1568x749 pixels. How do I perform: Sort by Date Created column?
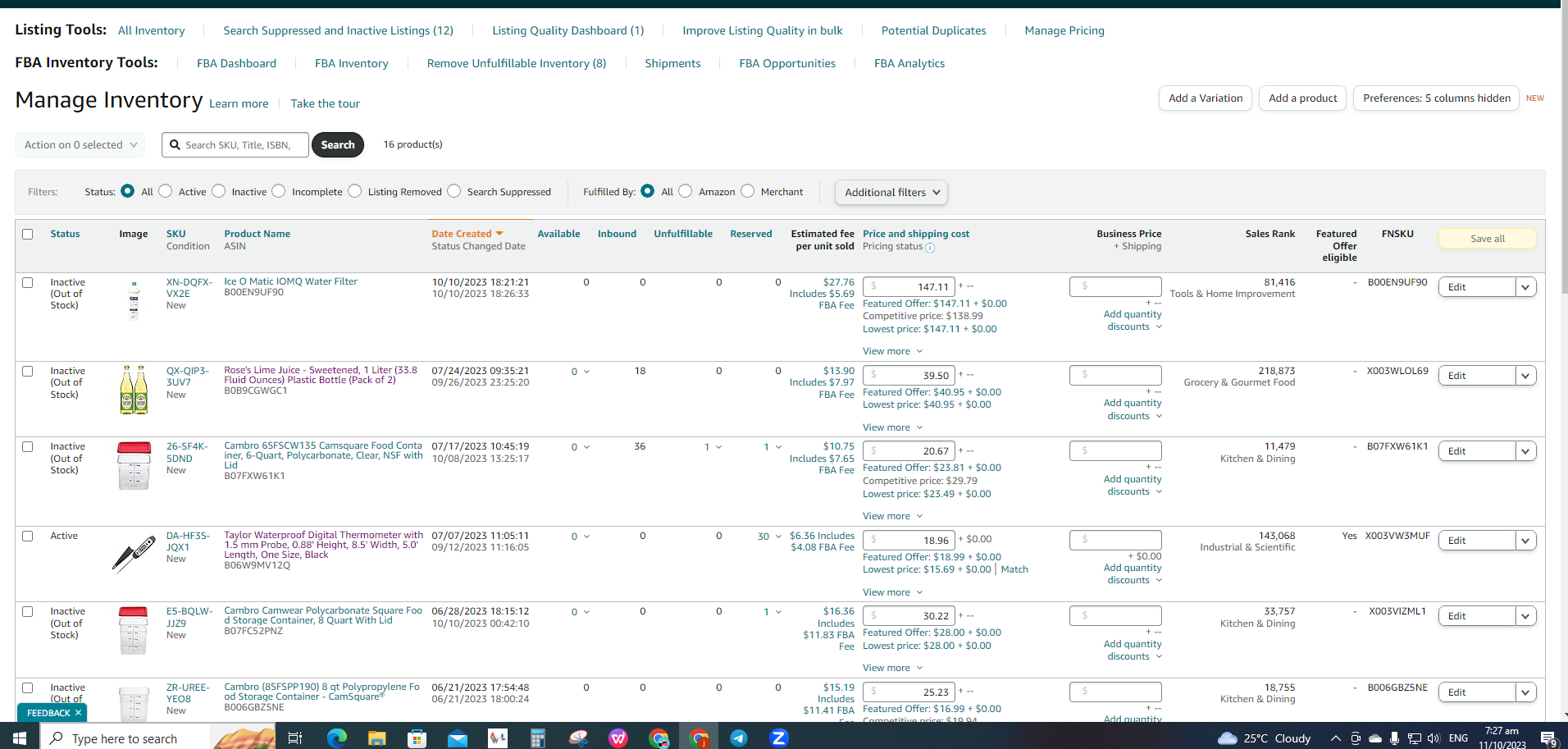tap(467, 235)
